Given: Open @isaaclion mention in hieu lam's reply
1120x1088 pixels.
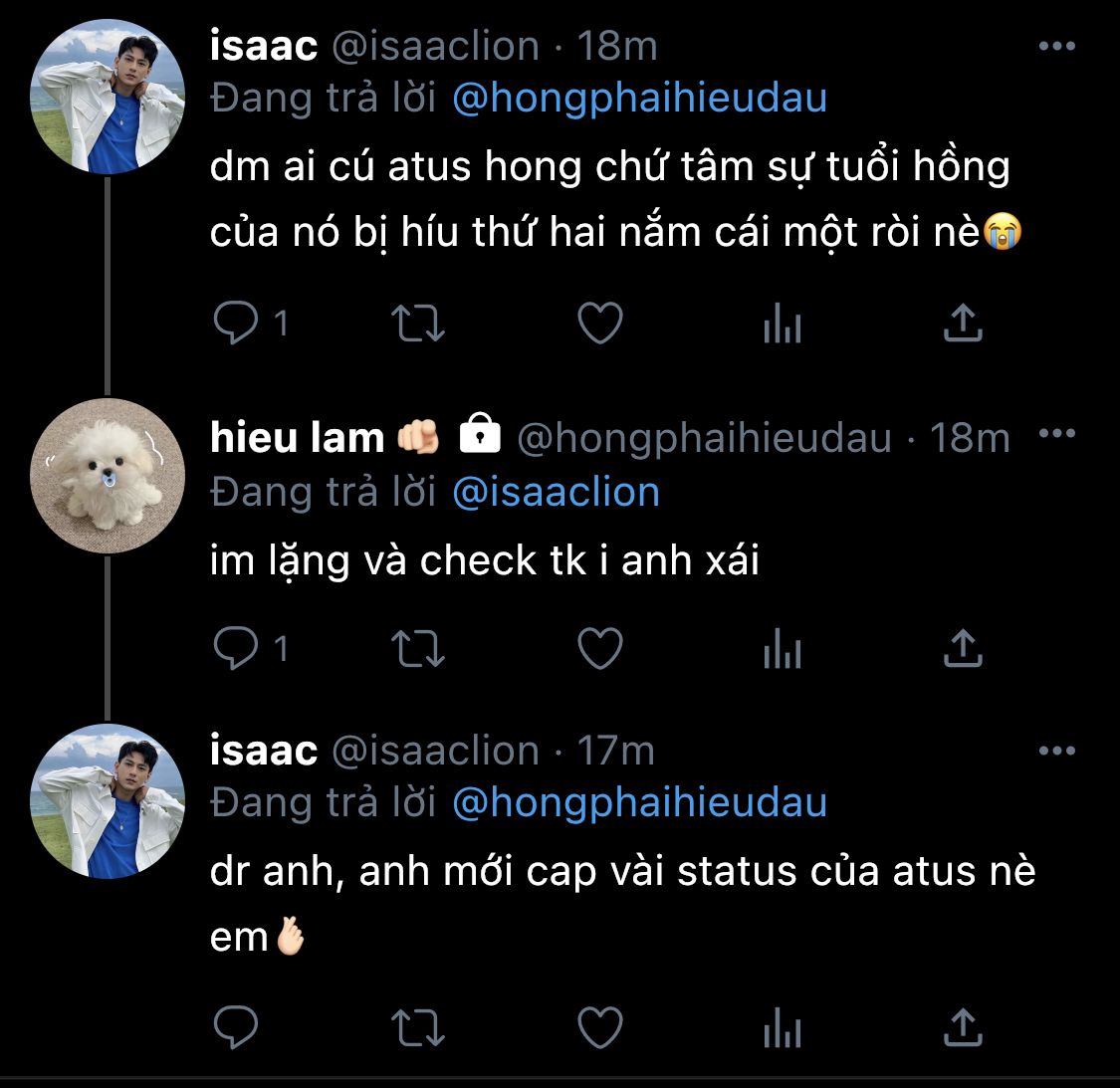Looking at the screenshot, I should 556,493.
